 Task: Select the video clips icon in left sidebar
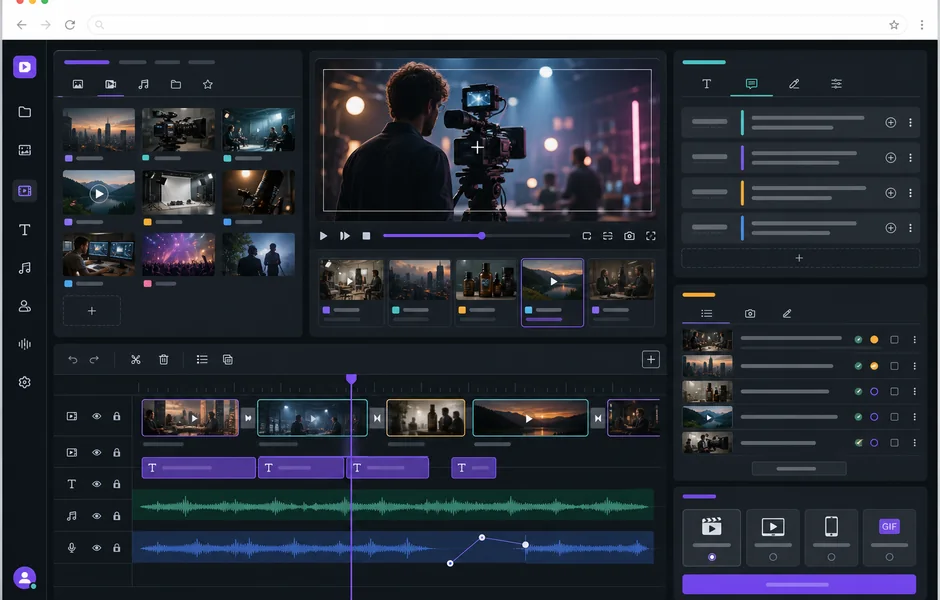click(x=25, y=191)
